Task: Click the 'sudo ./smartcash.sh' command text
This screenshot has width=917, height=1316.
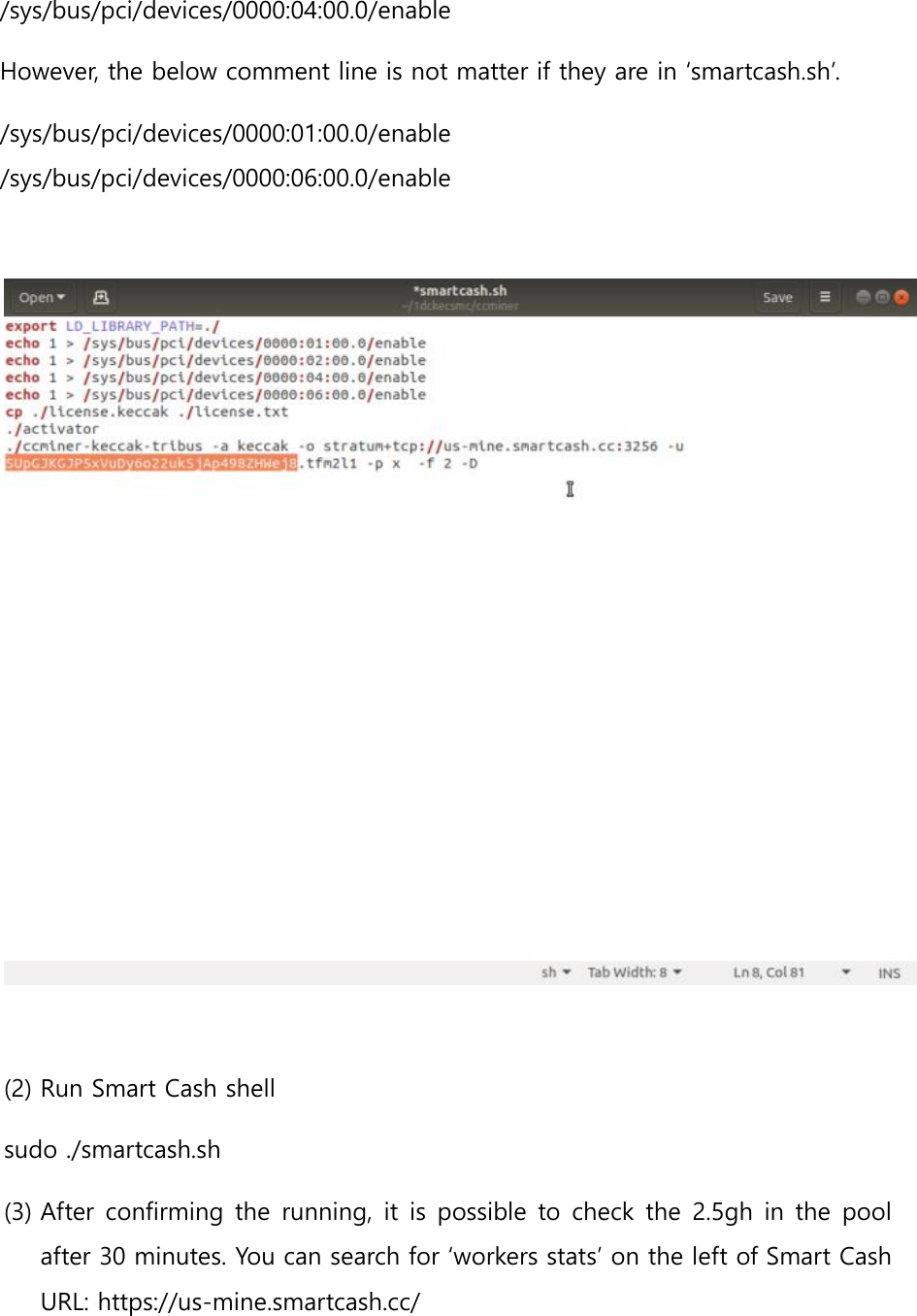Action: [113, 1150]
